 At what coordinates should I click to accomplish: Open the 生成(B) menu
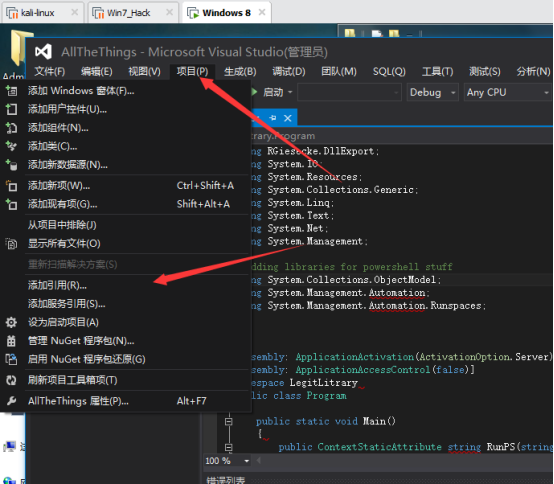[240, 71]
